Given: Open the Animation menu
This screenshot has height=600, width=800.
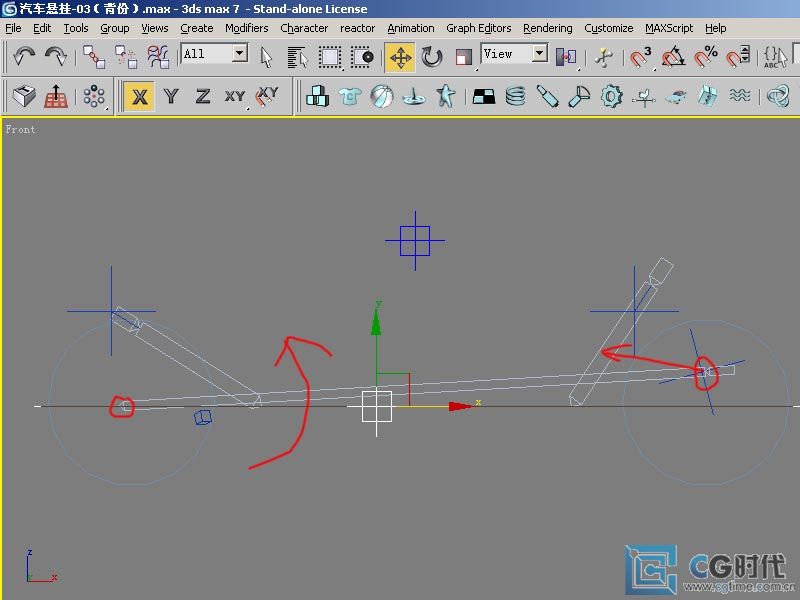Looking at the screenshot, I should tap(411, 28).
